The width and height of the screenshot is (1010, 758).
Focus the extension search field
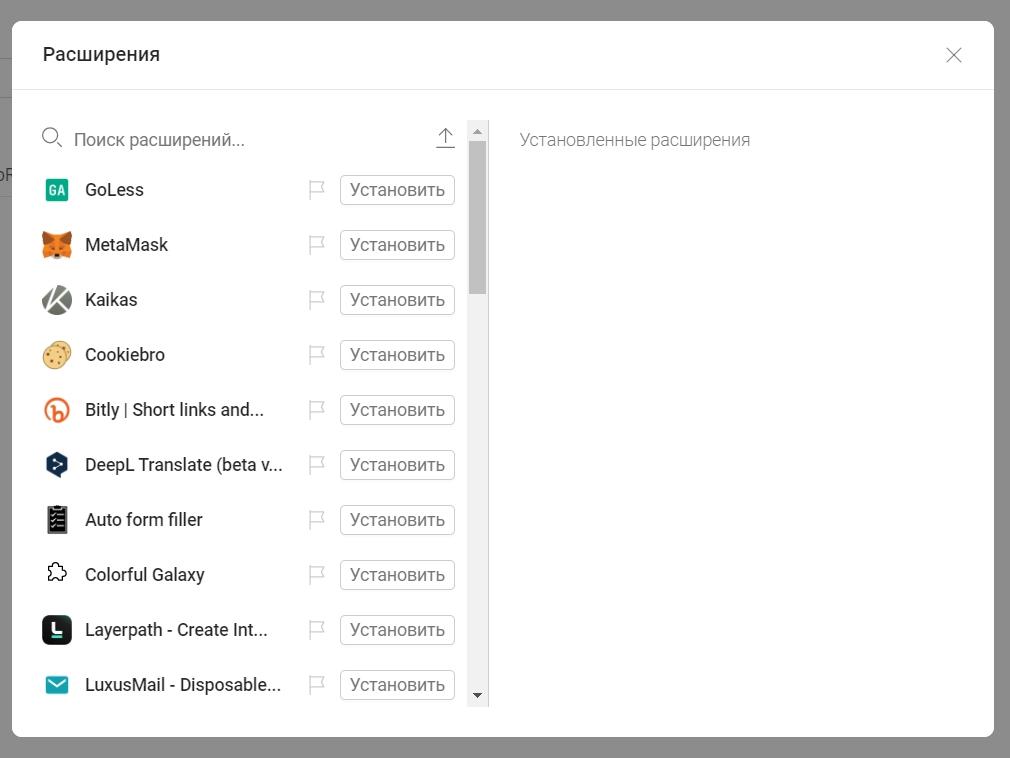click(x=248, y=140)
